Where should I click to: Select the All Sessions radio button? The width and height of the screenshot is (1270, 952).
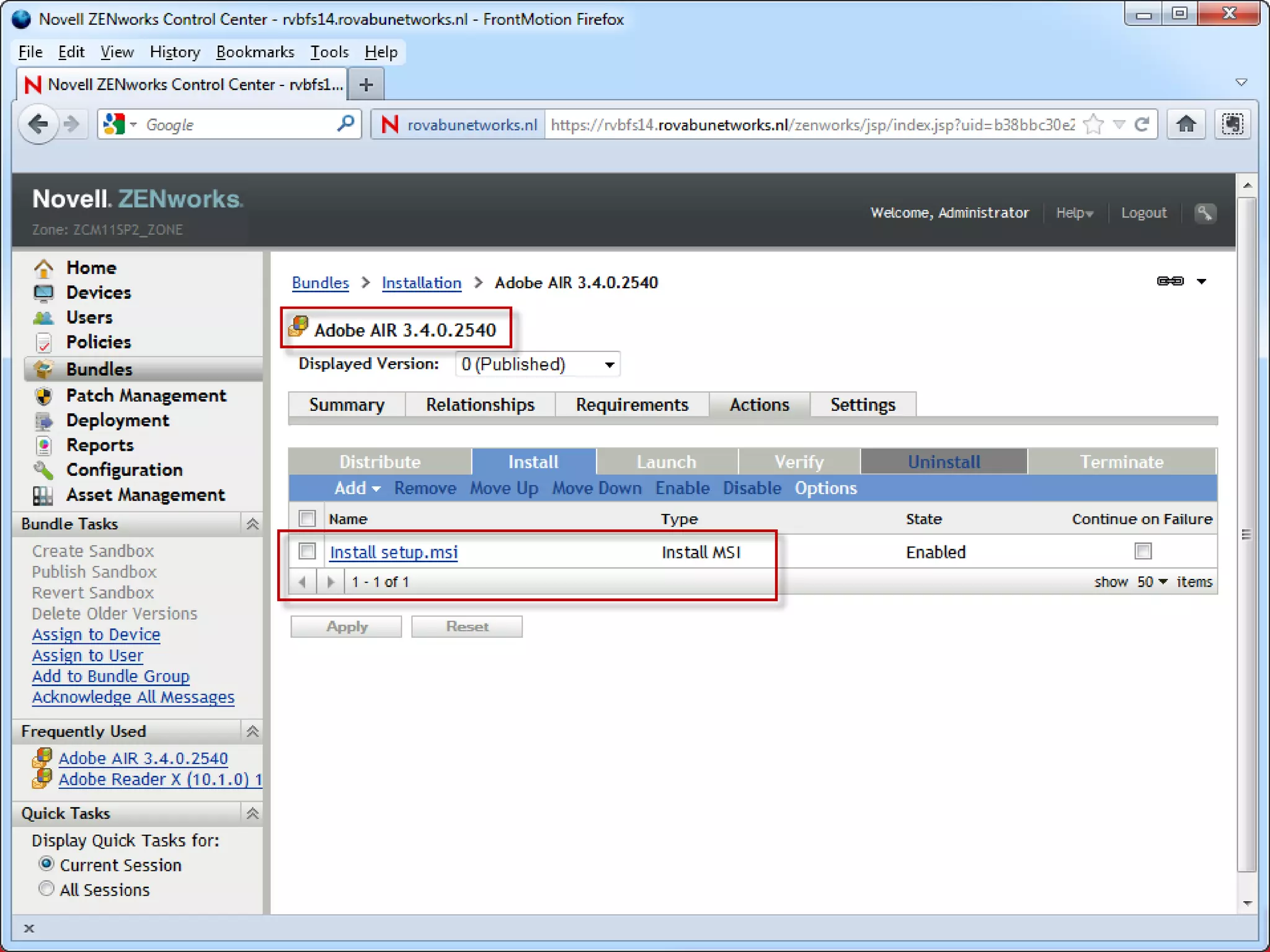(x=46, y=889)
